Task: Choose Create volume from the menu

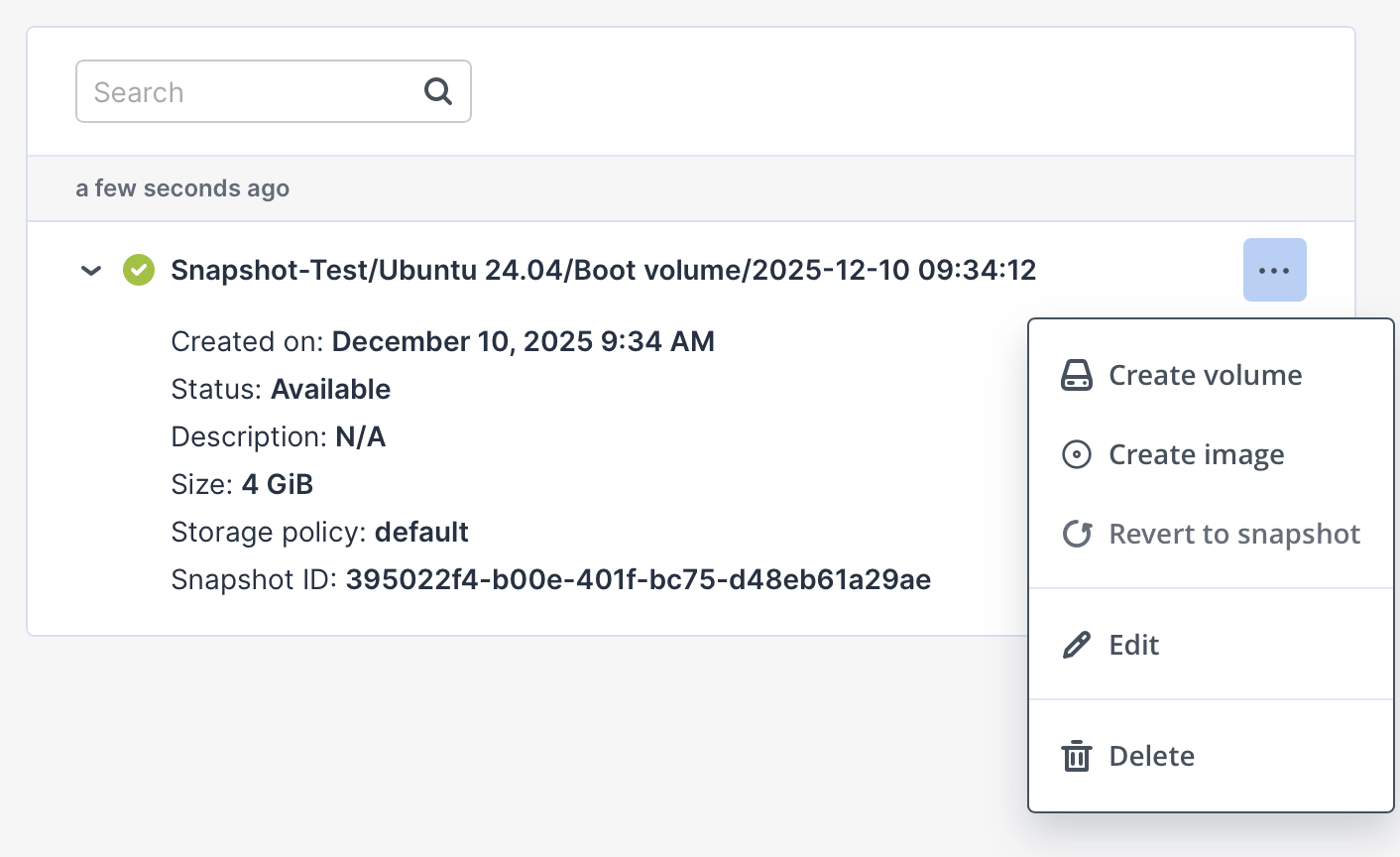Action: point(1205,375)
